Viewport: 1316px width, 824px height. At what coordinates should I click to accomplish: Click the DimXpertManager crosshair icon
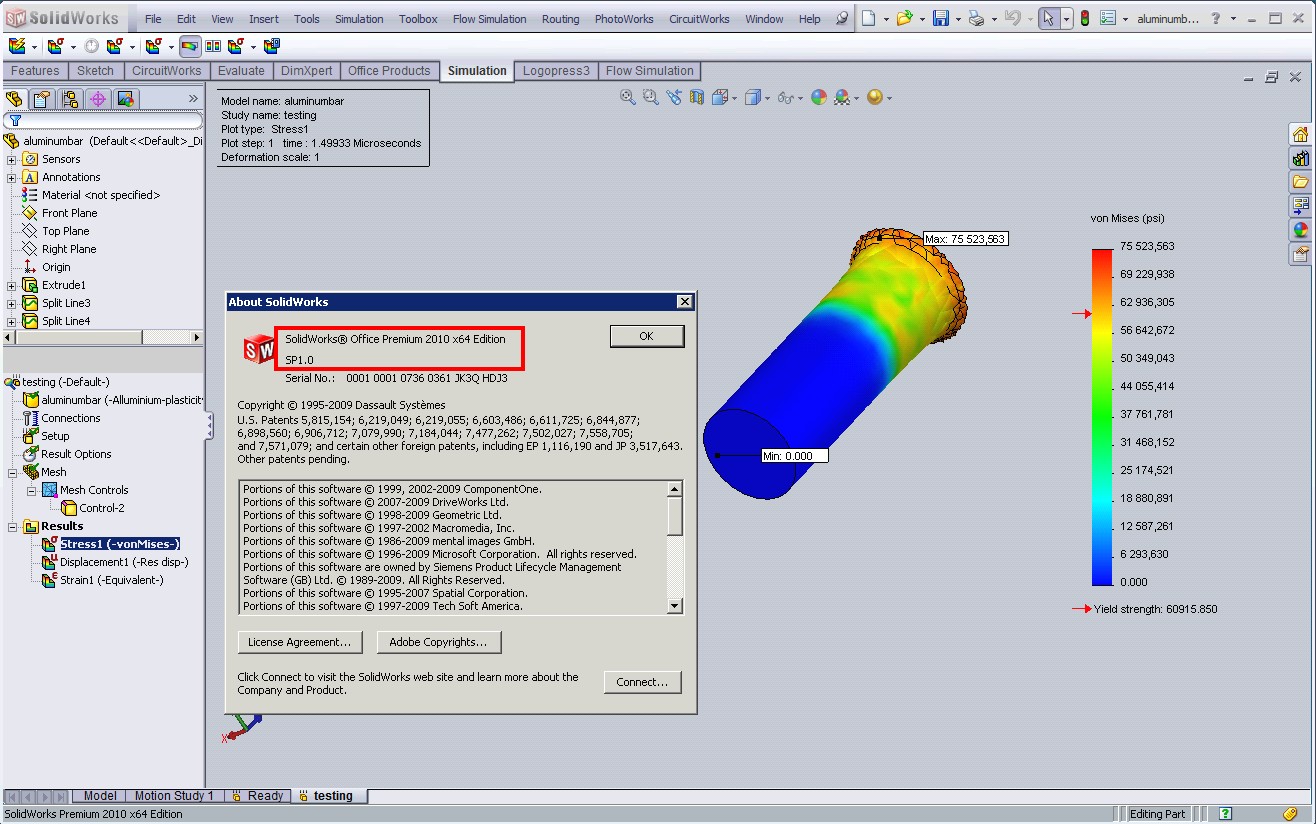coord(97,98)
